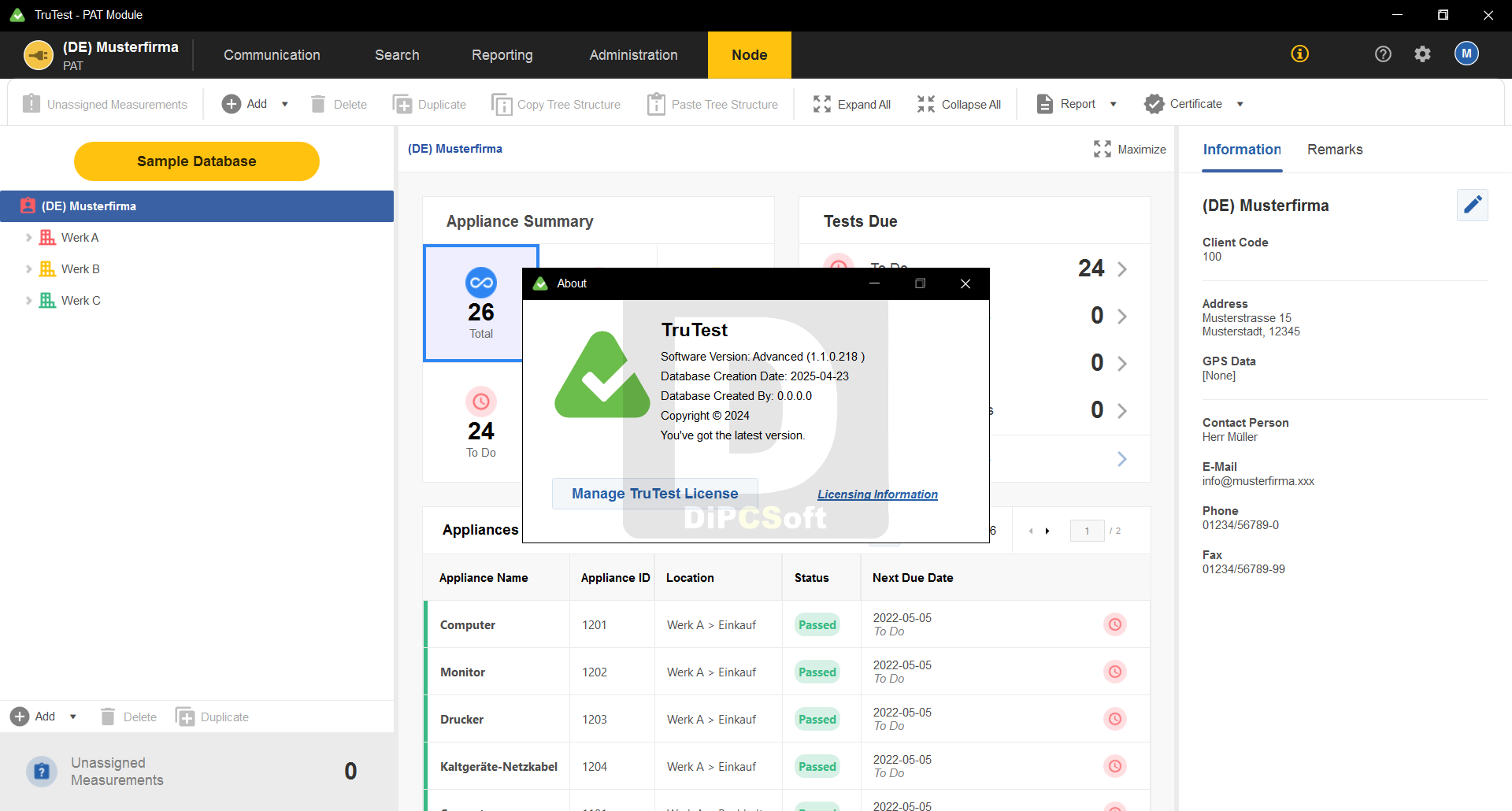This screenshot has width=1512, height=811.
Task: Open the Administration menu
Action: (x=633, y=55)
